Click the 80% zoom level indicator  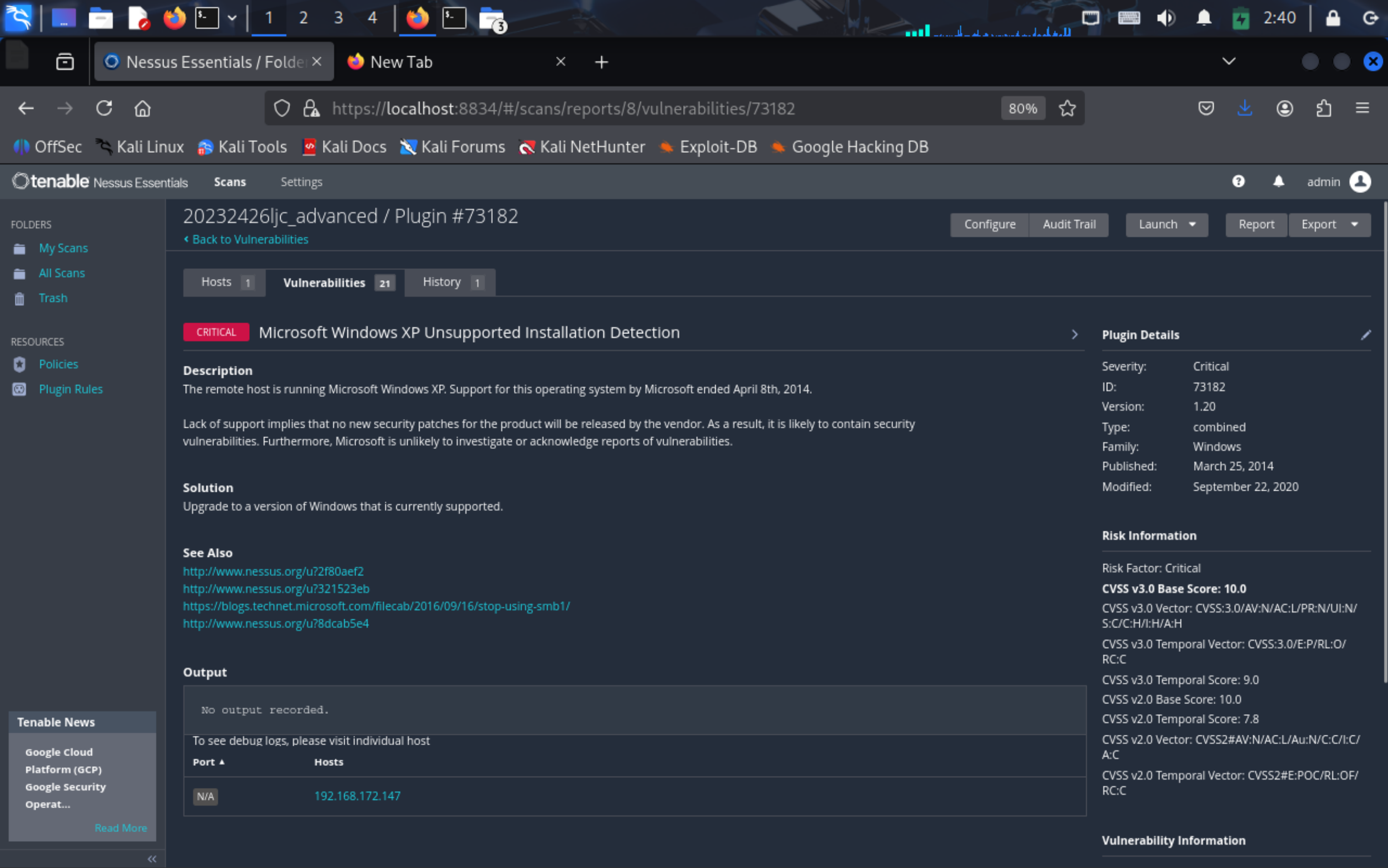point(1022,108)
